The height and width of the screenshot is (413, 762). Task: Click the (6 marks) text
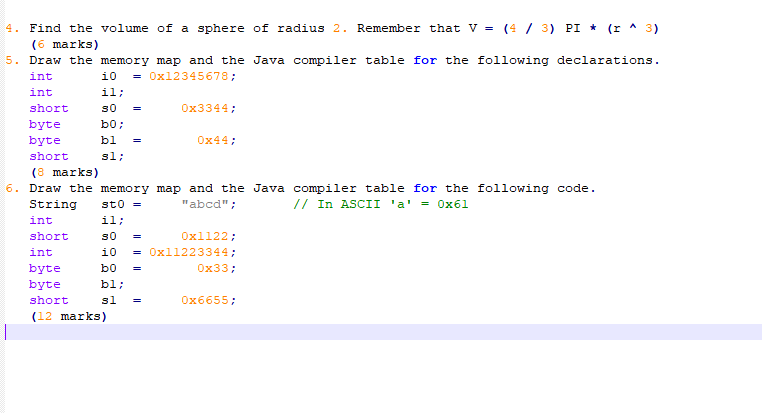pos(65,44)
